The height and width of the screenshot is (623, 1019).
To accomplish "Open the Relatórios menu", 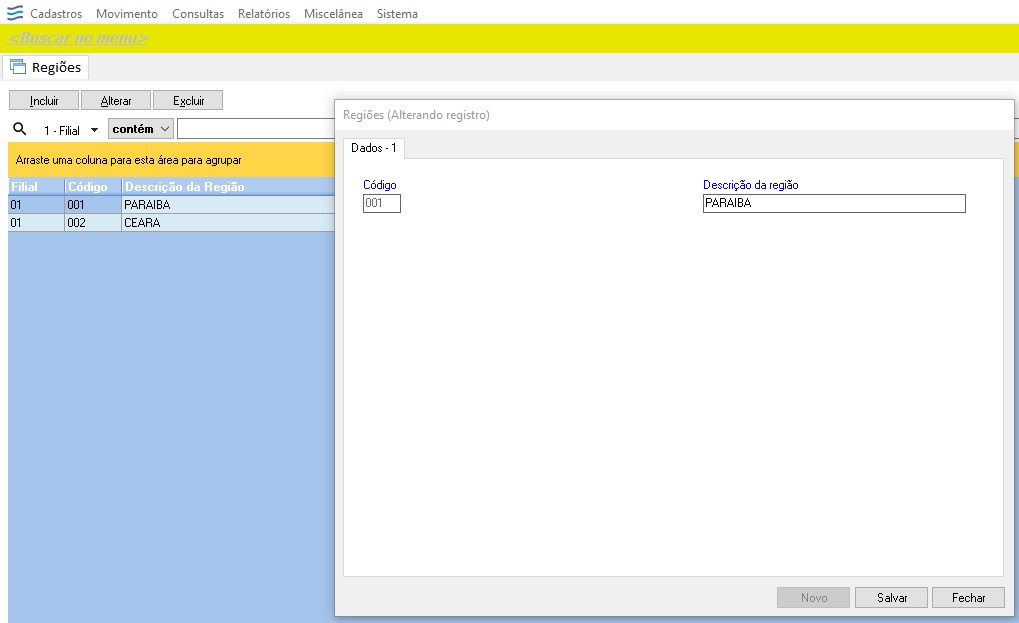I will 264,14.
